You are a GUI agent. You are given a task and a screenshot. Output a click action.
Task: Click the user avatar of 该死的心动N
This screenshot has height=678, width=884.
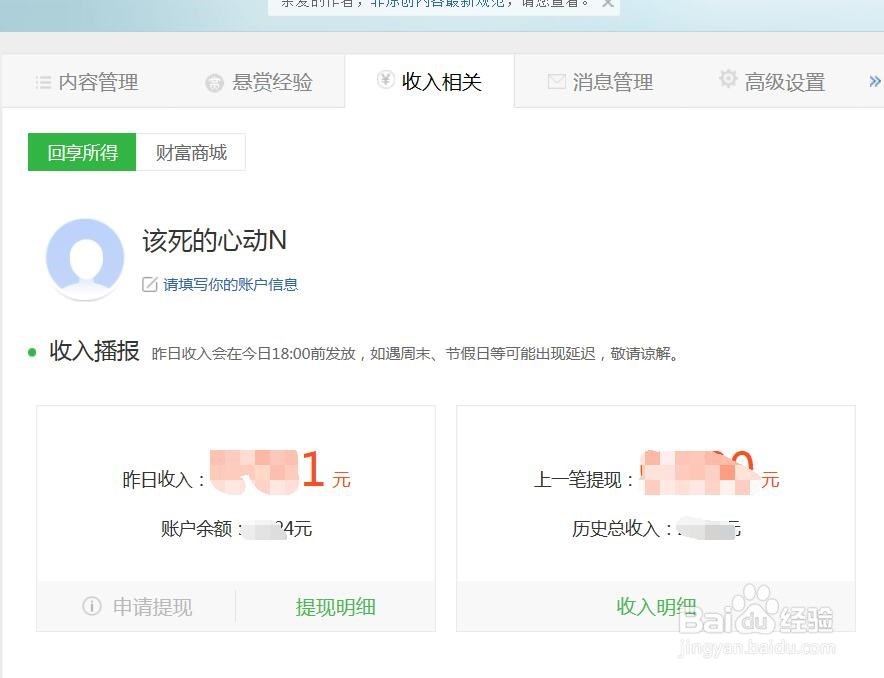[85, 258]
